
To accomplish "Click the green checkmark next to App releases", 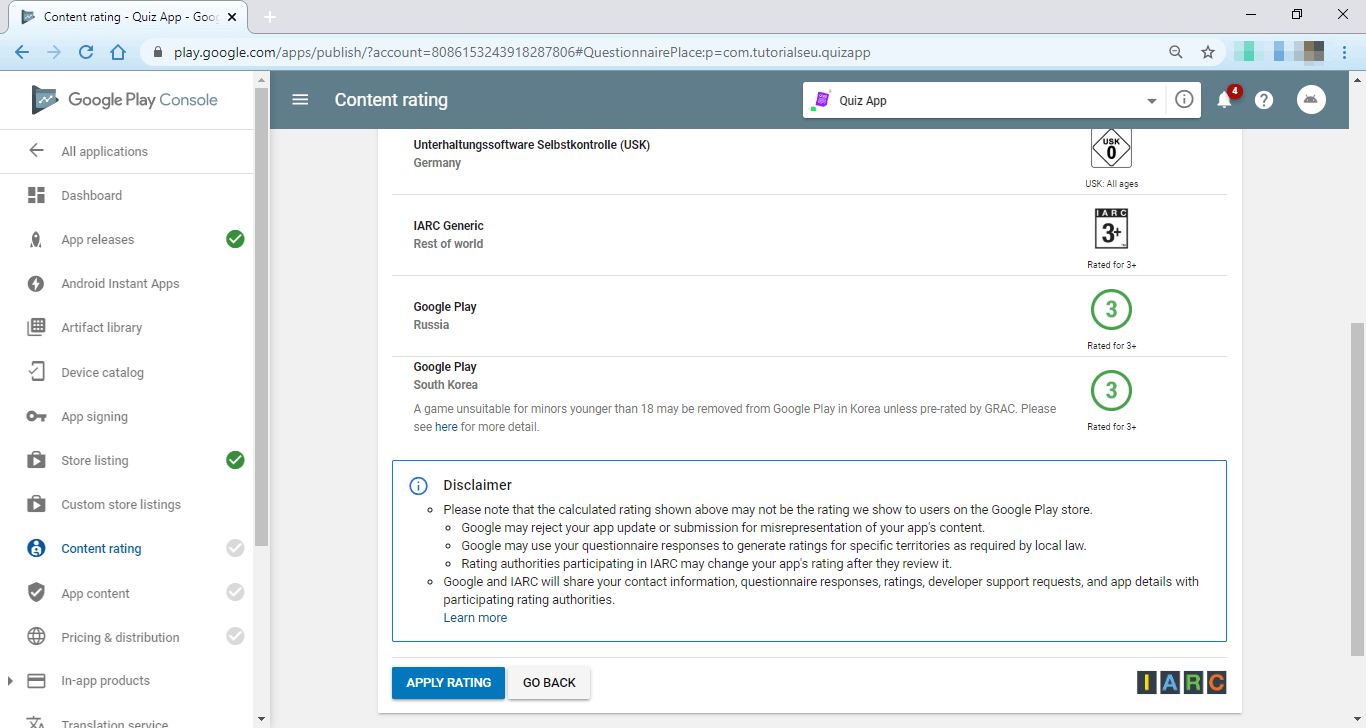I will click(x=235, y=239).
